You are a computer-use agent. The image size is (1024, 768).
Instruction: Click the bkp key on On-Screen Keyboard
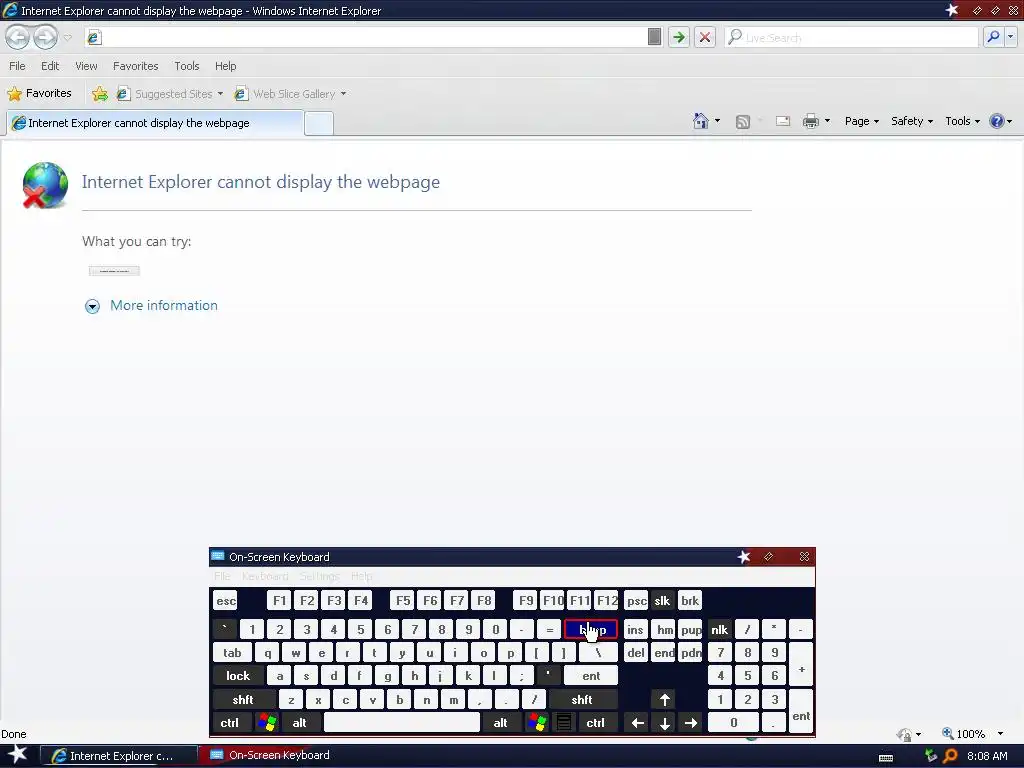(590, 630)
